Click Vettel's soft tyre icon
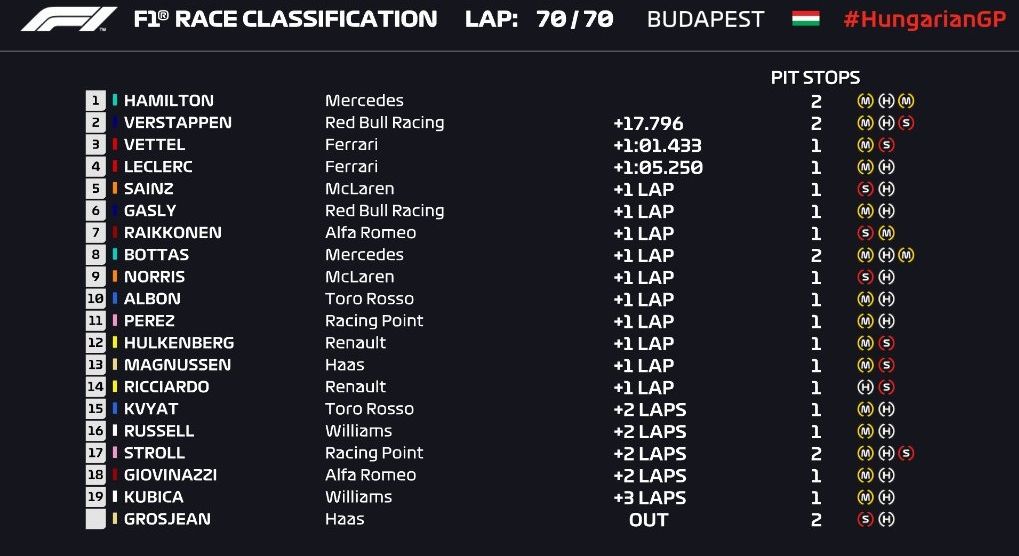 [886, 145]
